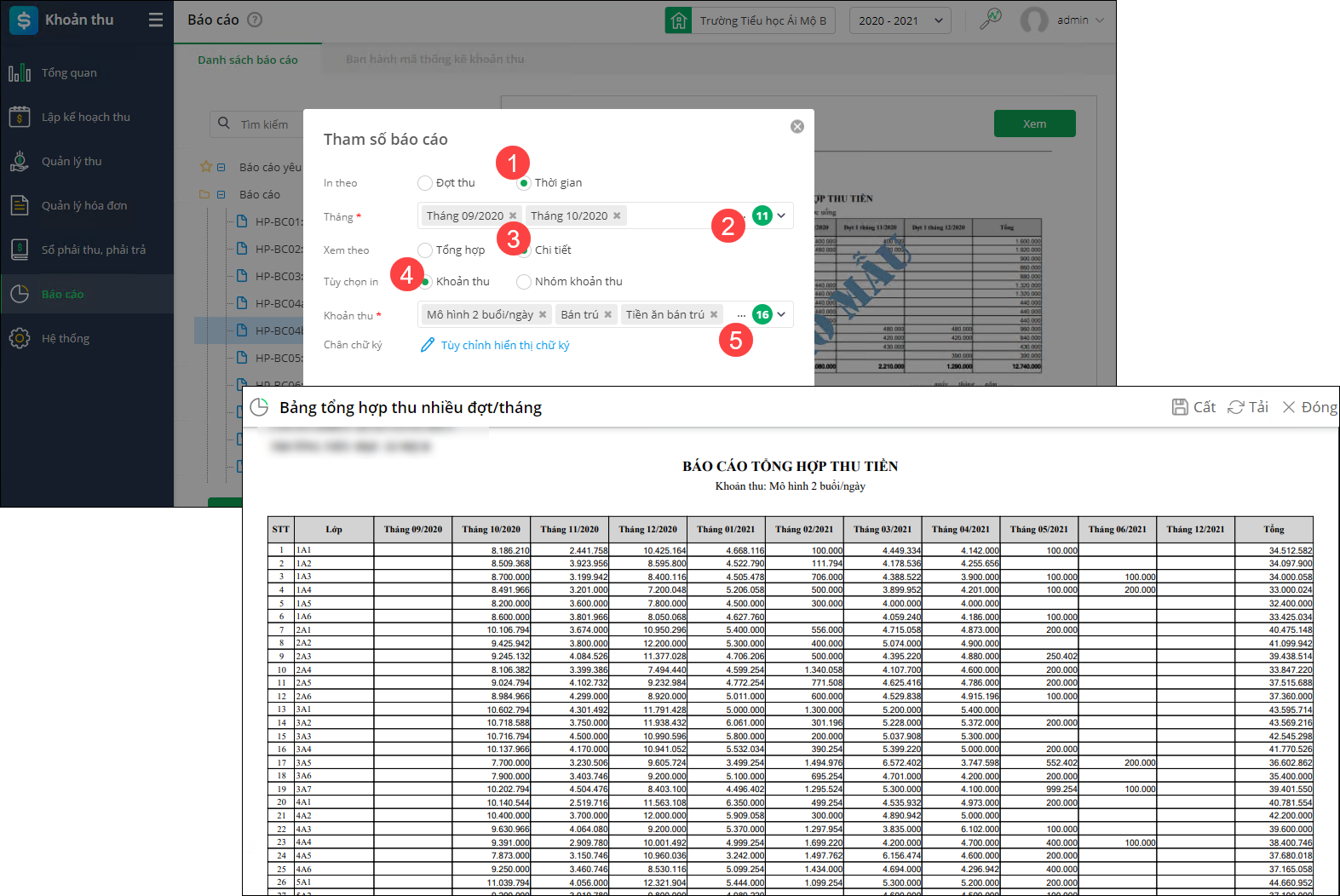Click the Tải reload icon in report viewer
Image resolution: width=1340 pixels, height=896 pixels.
[x=1236, y=407]
